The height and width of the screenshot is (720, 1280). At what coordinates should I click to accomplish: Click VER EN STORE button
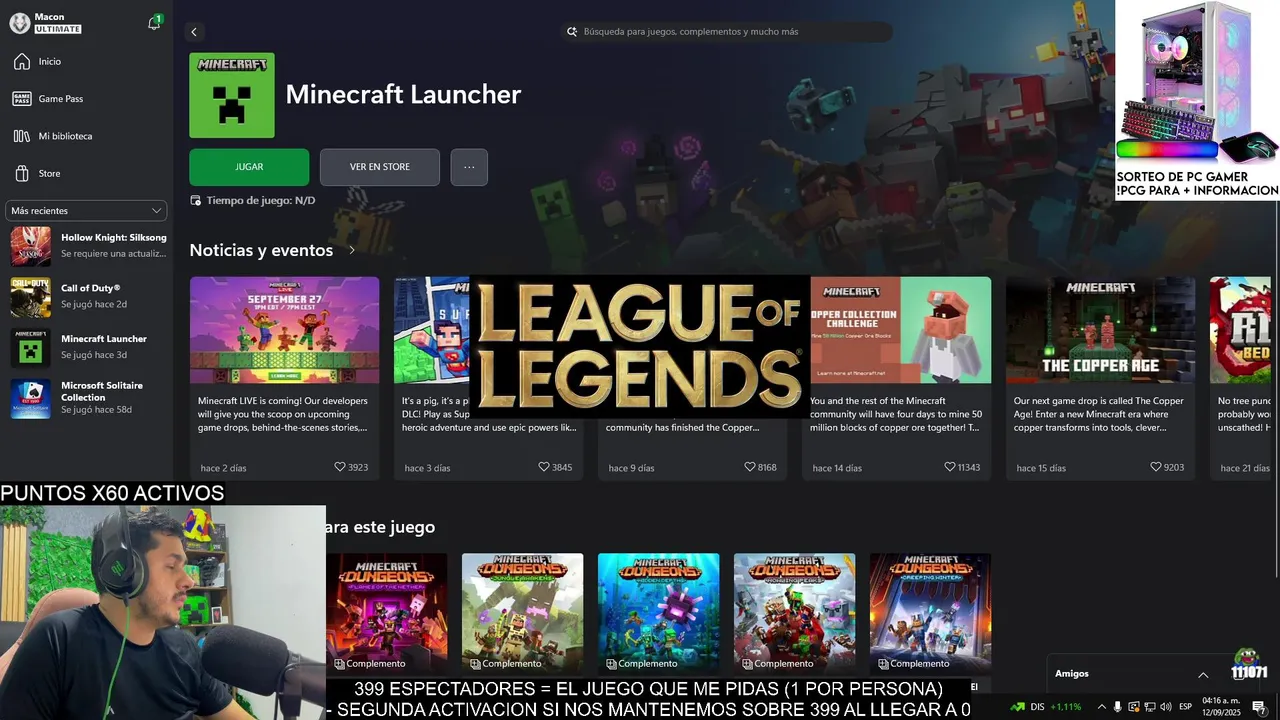pyautogui.click(x=380, y=167)
